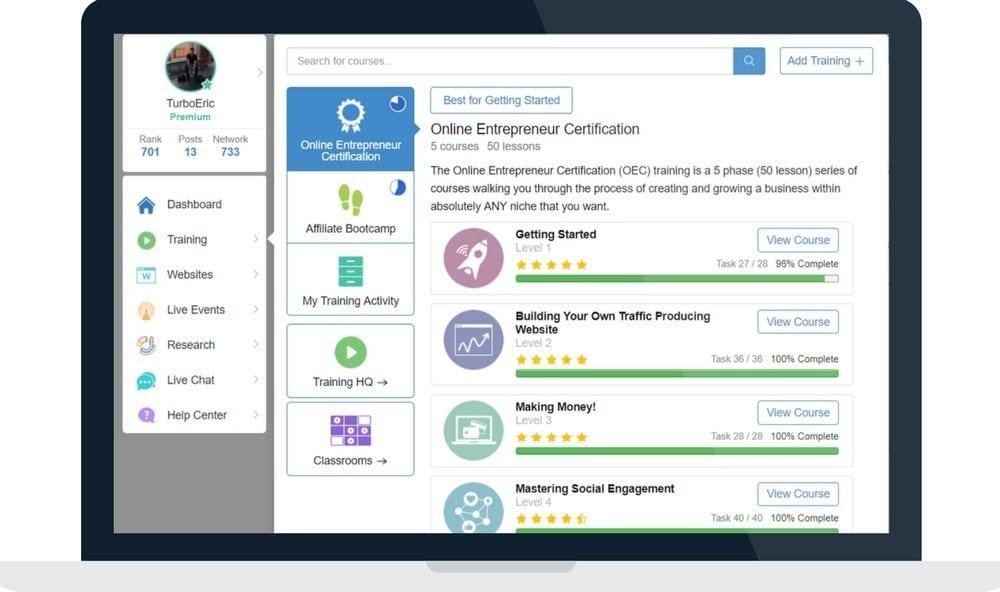Open the Dashboard menu item
This screenshot has width=1000, height=592.
[195, 205]
